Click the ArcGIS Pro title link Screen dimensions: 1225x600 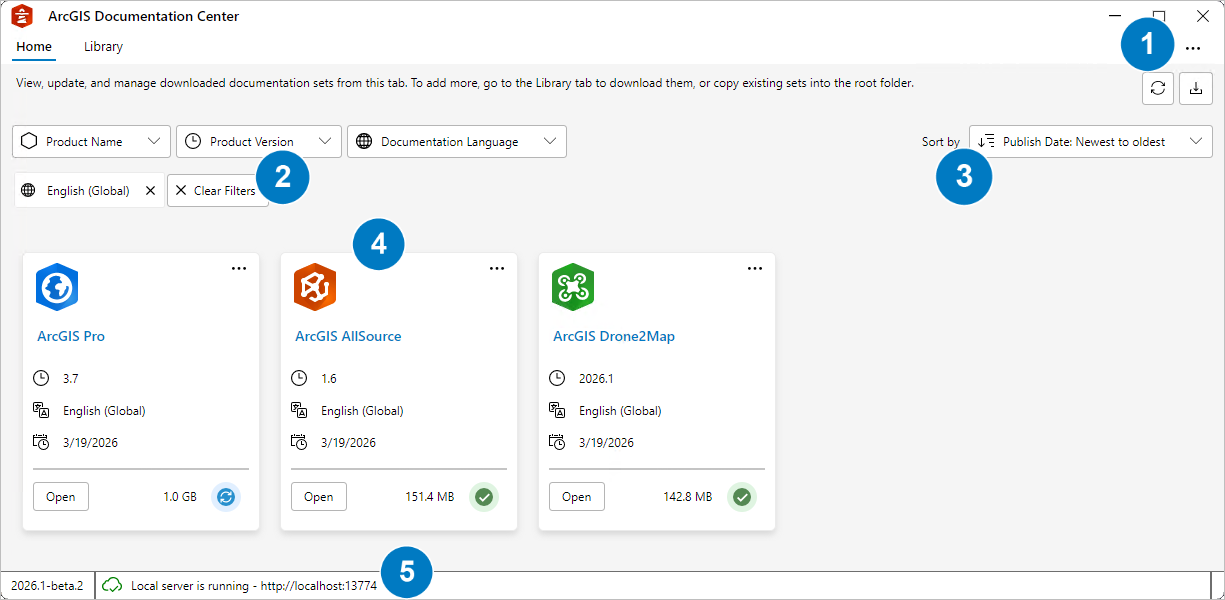click(x=71, y=336)
